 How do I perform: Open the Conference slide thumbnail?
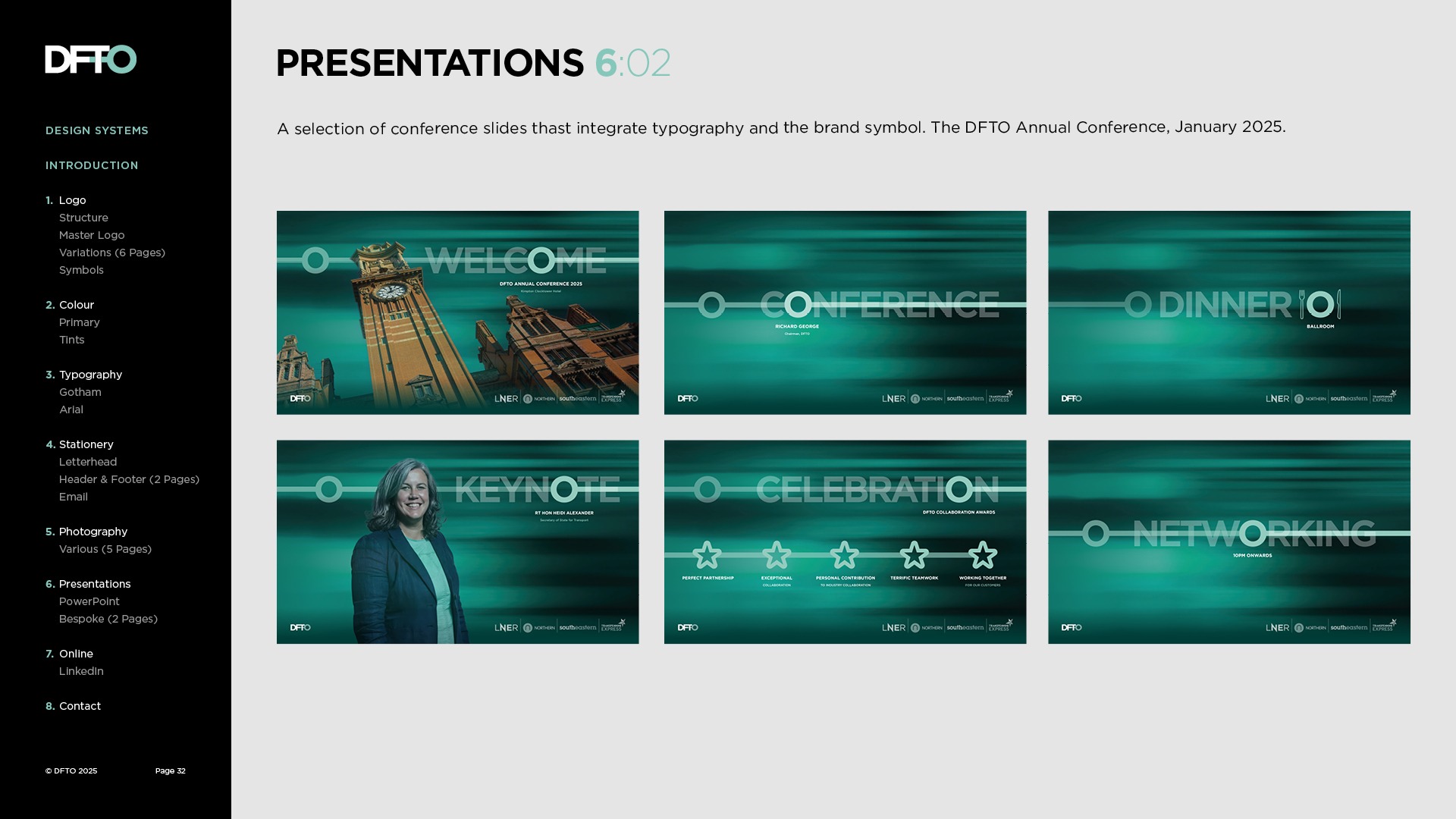845,312
